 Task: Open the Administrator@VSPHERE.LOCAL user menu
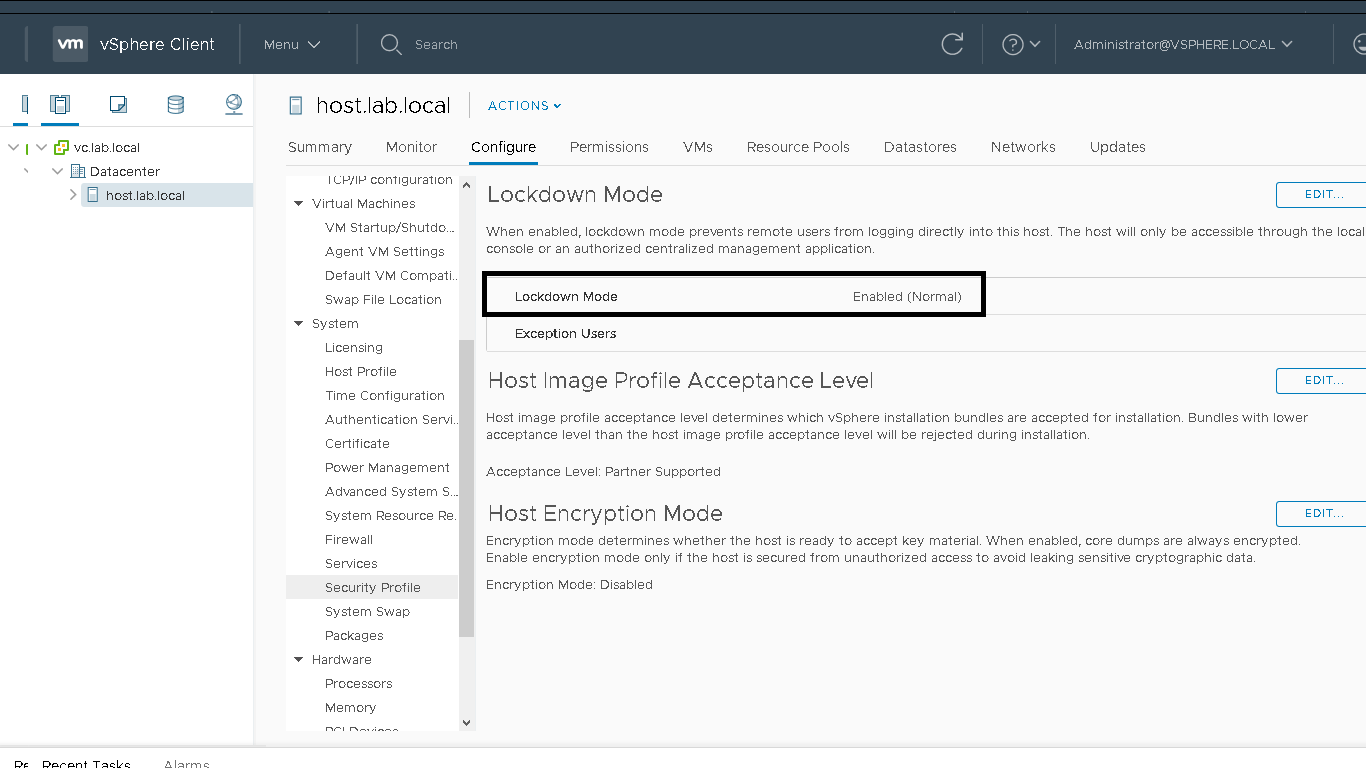(1183, 44)
